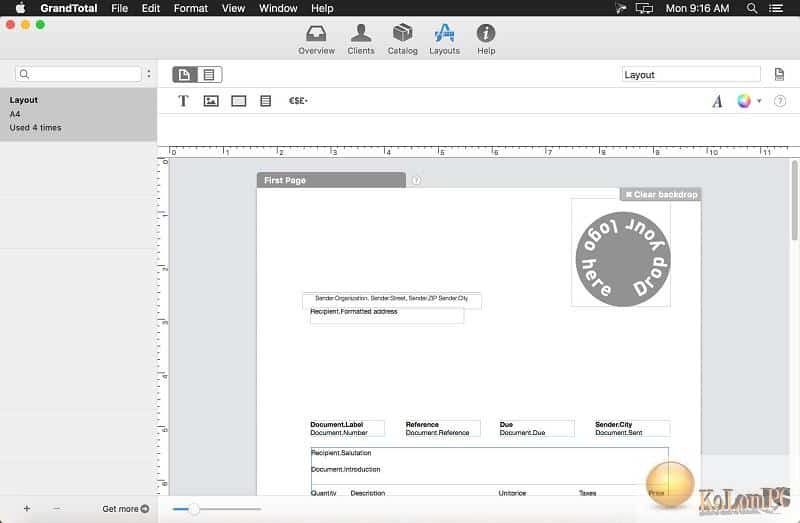
Task: Click the question mark help button in layout toolbar
Action: pyautogui.click(x=780, y=101)
